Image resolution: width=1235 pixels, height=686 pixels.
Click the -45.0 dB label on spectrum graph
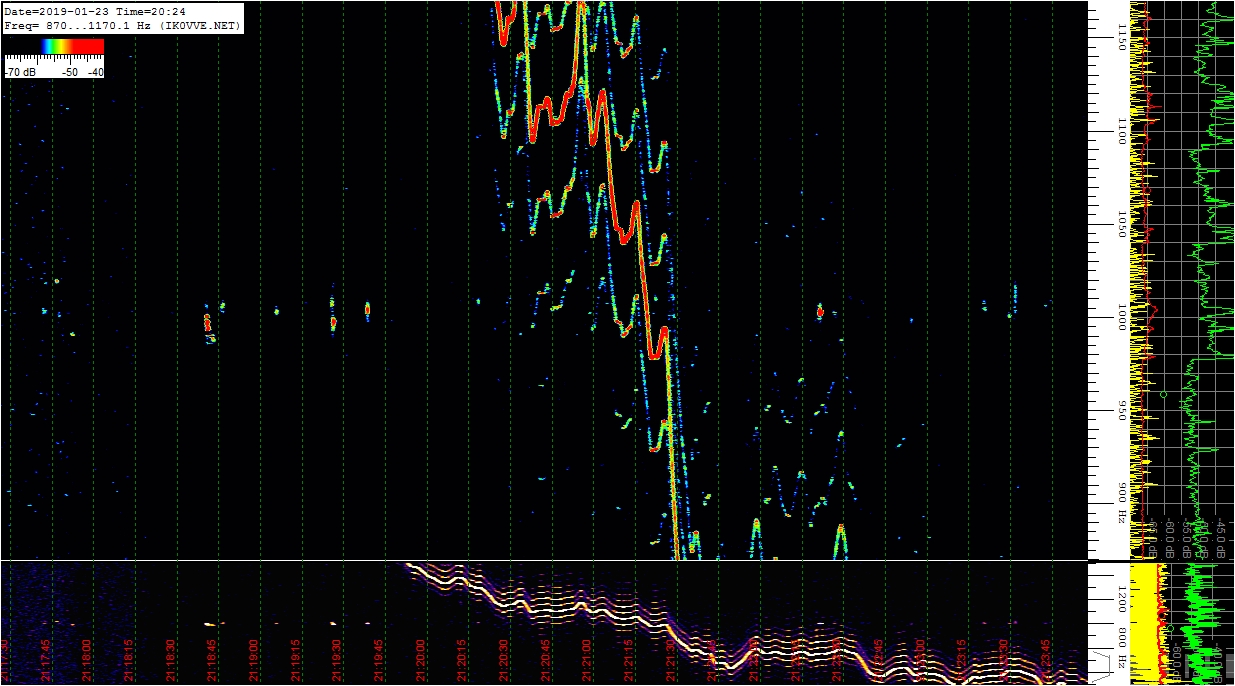(1222, 538)
